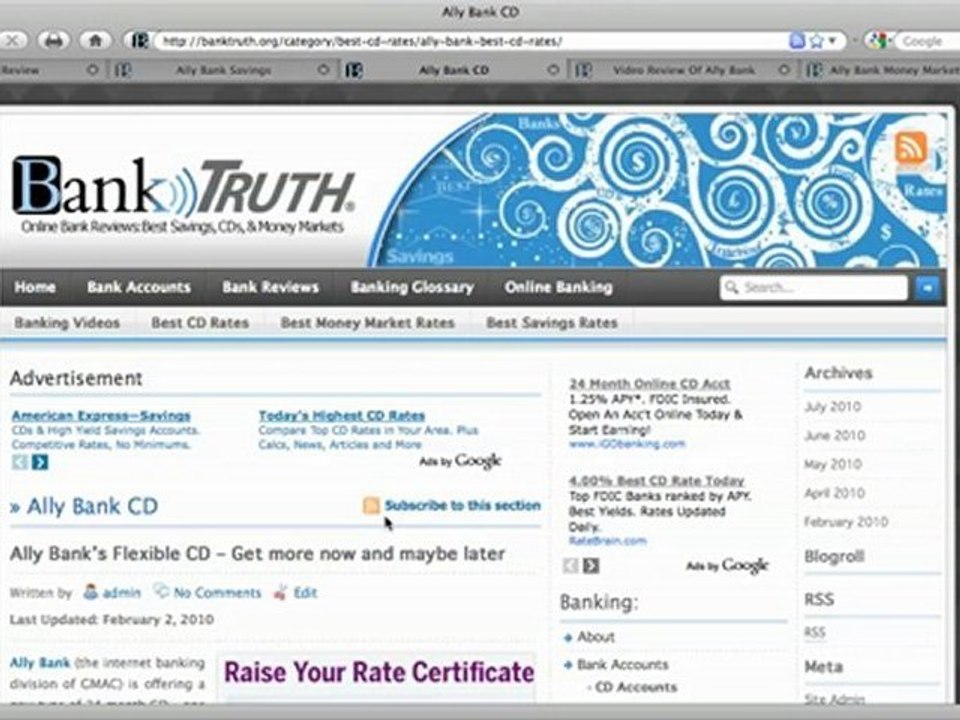Bookmark page with the star icon
The image size is (960, 720).
click(816, 41)
